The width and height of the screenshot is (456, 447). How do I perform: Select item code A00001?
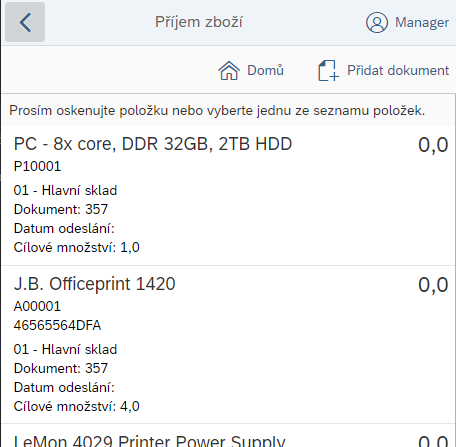[x=37, y=306]
